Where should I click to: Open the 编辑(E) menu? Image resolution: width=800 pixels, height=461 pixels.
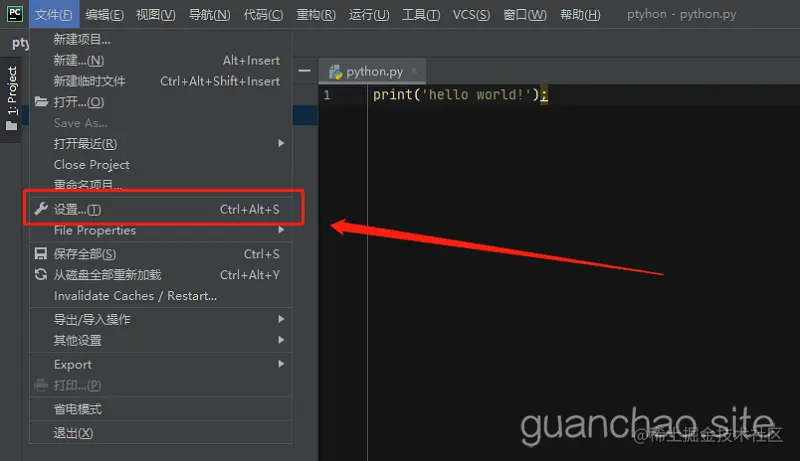point(105,14)
